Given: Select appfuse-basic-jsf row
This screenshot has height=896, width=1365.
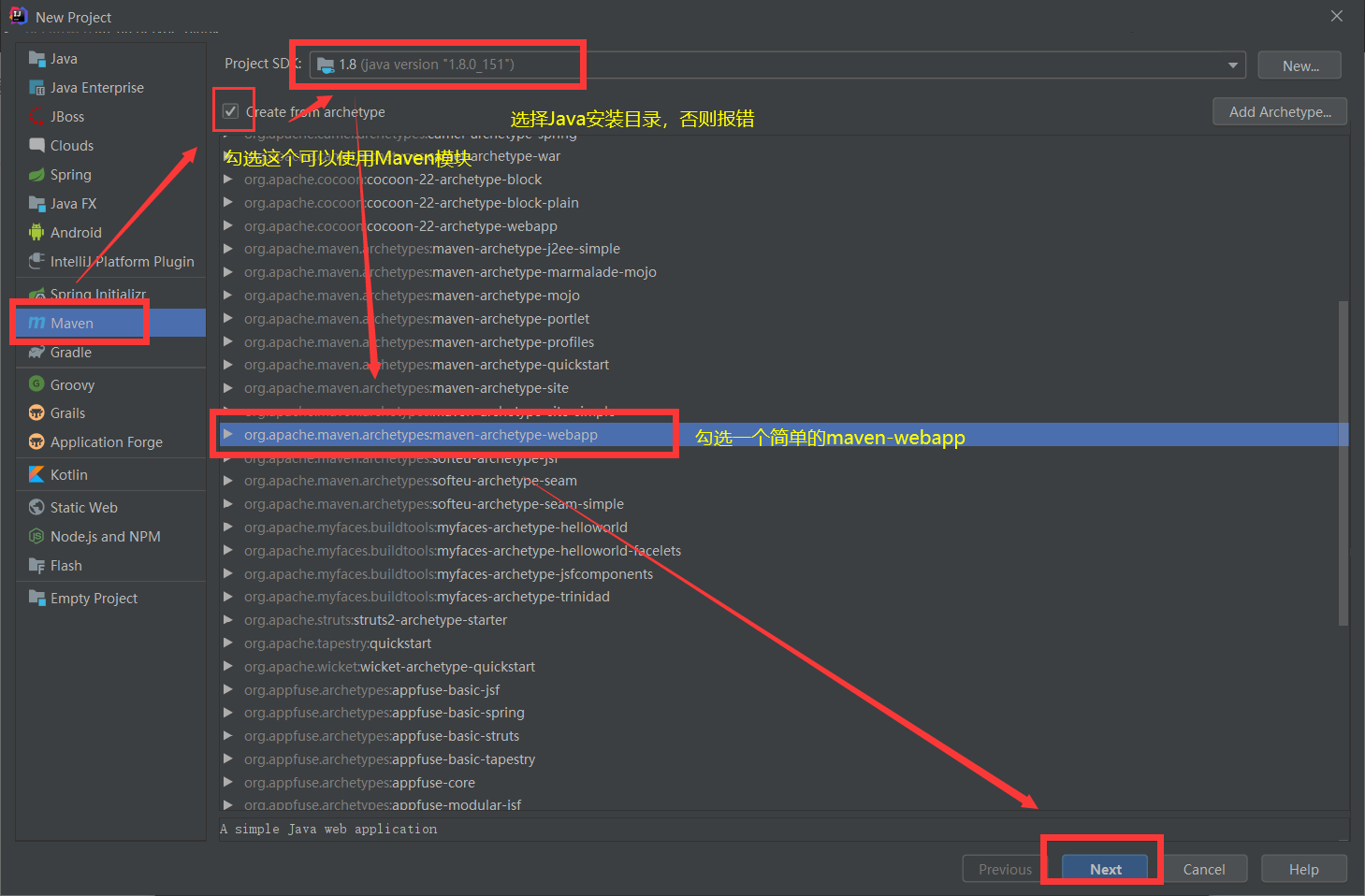Looking at the screenshot, I should (782, 690).
